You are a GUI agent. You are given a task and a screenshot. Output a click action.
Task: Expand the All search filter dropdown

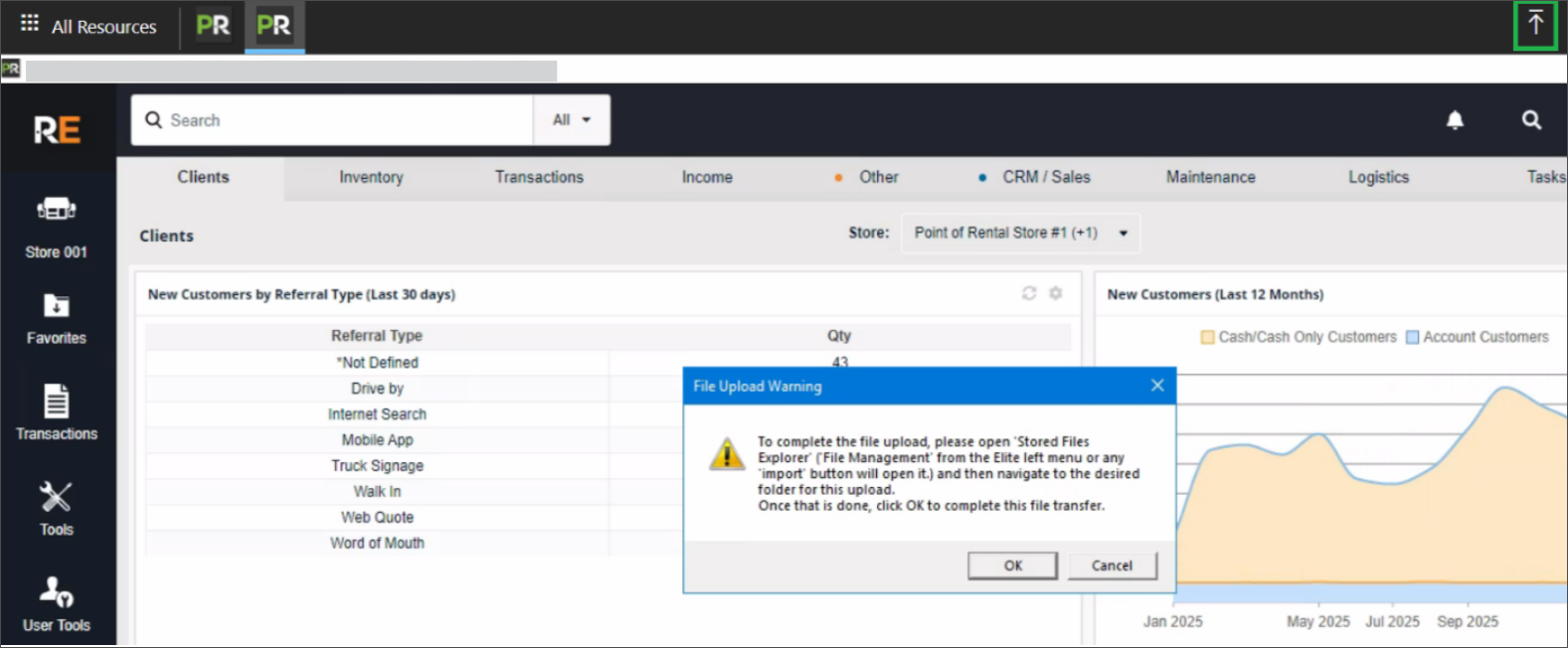point(572,120)
